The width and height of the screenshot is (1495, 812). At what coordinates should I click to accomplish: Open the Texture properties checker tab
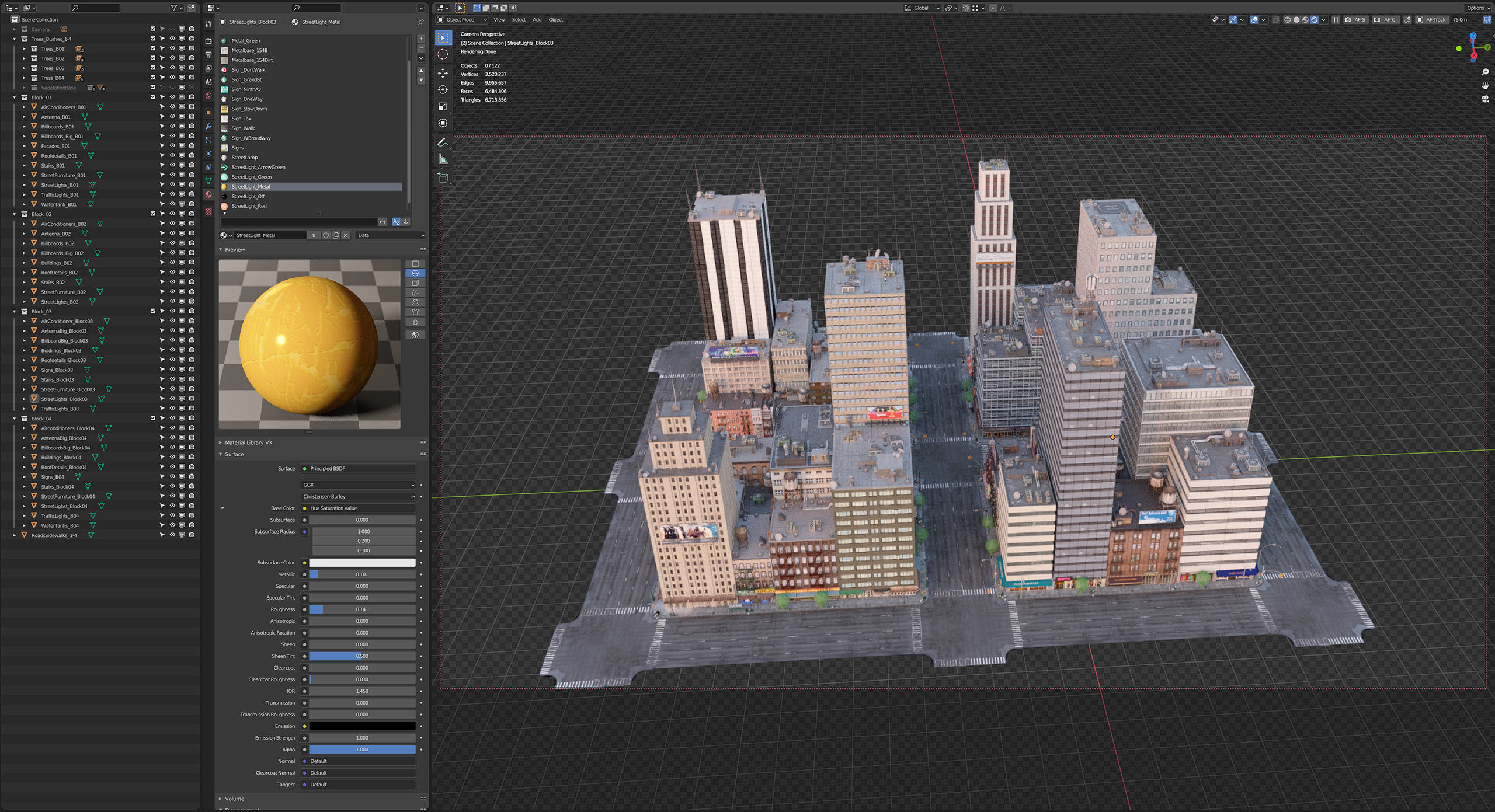208,212
